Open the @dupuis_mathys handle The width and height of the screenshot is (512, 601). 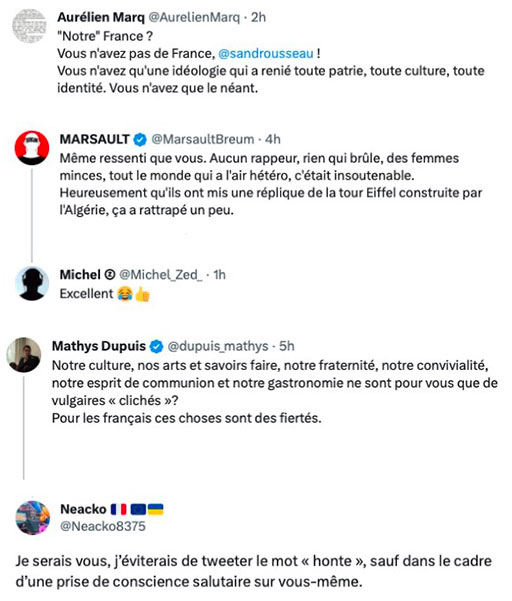click(x=218, y=346)
